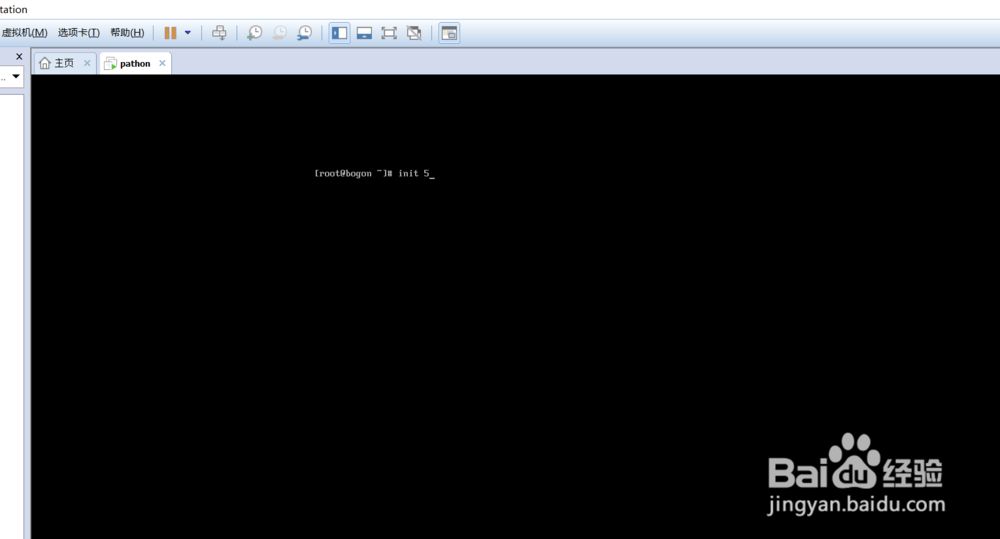Screen dimensions: 1000x539
Task: Pause the virtual machine with the orange button
Action: 170,33
